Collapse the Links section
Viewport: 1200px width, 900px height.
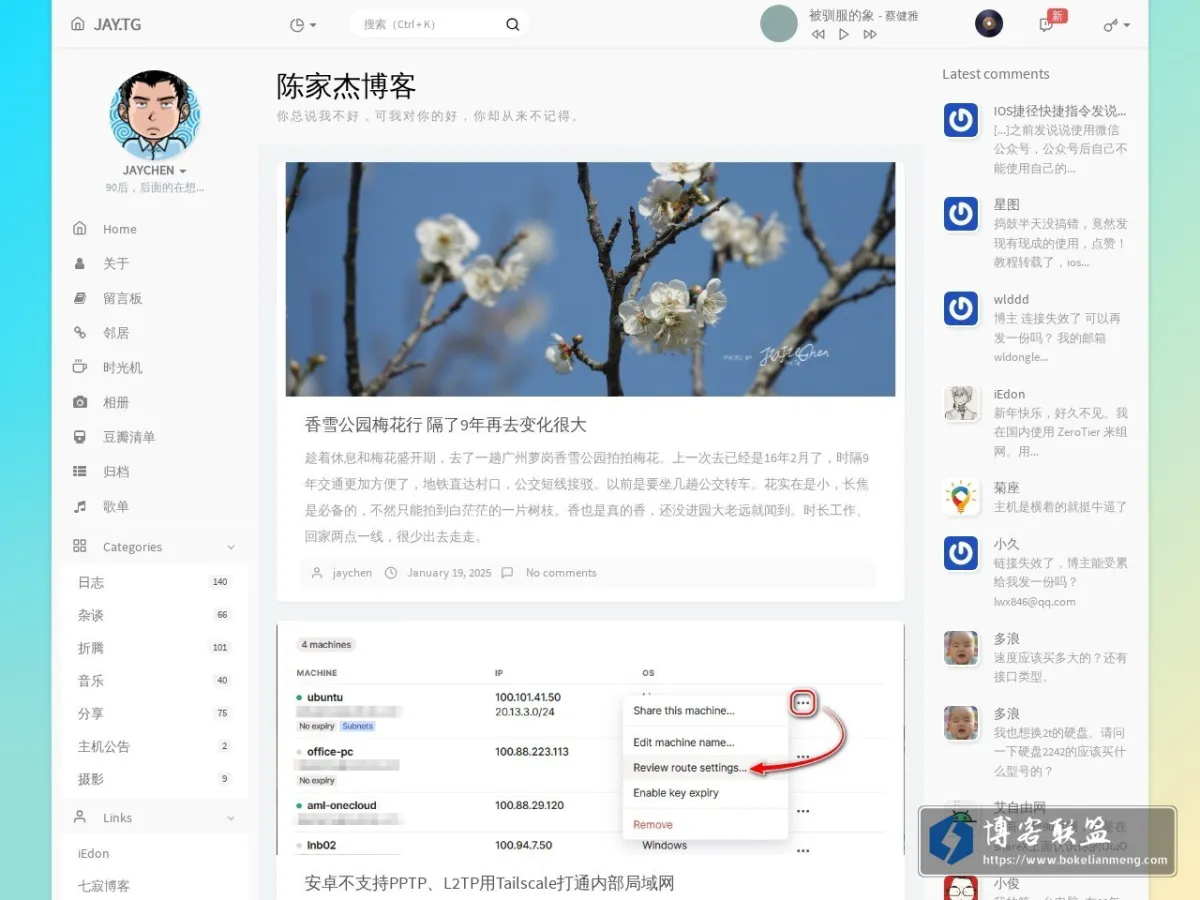coord(155,818)
